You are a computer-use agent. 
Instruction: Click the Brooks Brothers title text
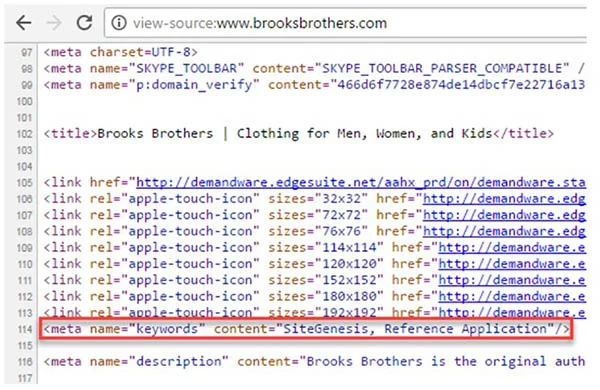pyautogui.click(x=295, y=134)
